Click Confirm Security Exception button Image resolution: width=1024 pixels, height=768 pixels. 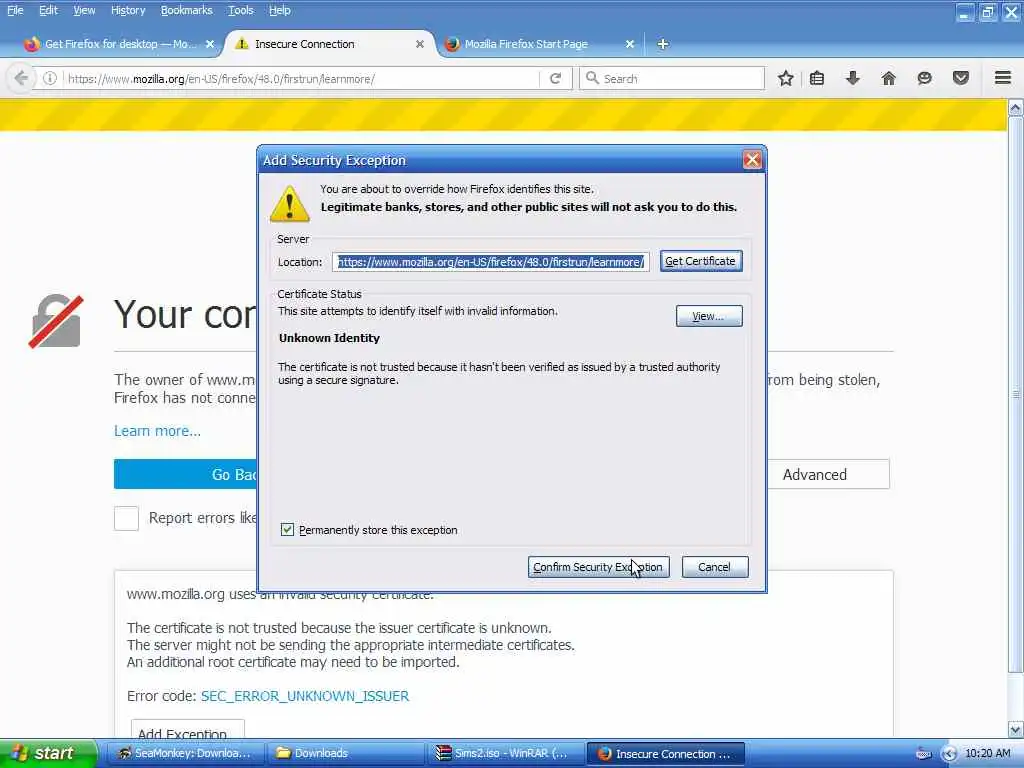tap(598, 567)
